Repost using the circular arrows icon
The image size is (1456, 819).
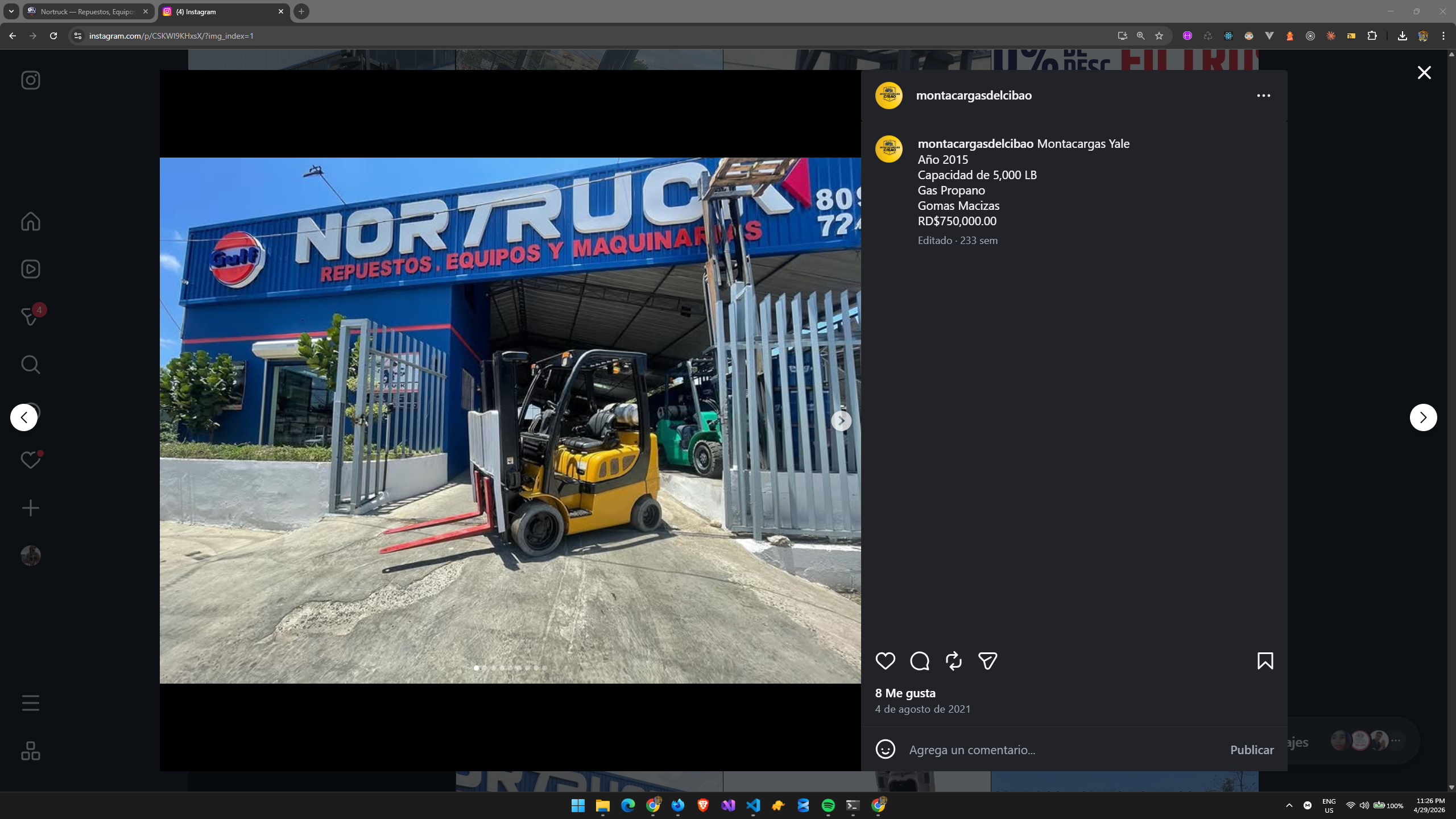[953, 661]
